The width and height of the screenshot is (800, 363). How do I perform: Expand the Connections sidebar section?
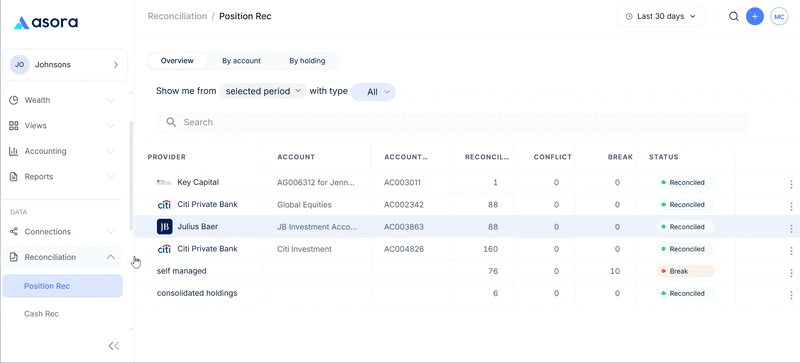[x=62, y=232]
